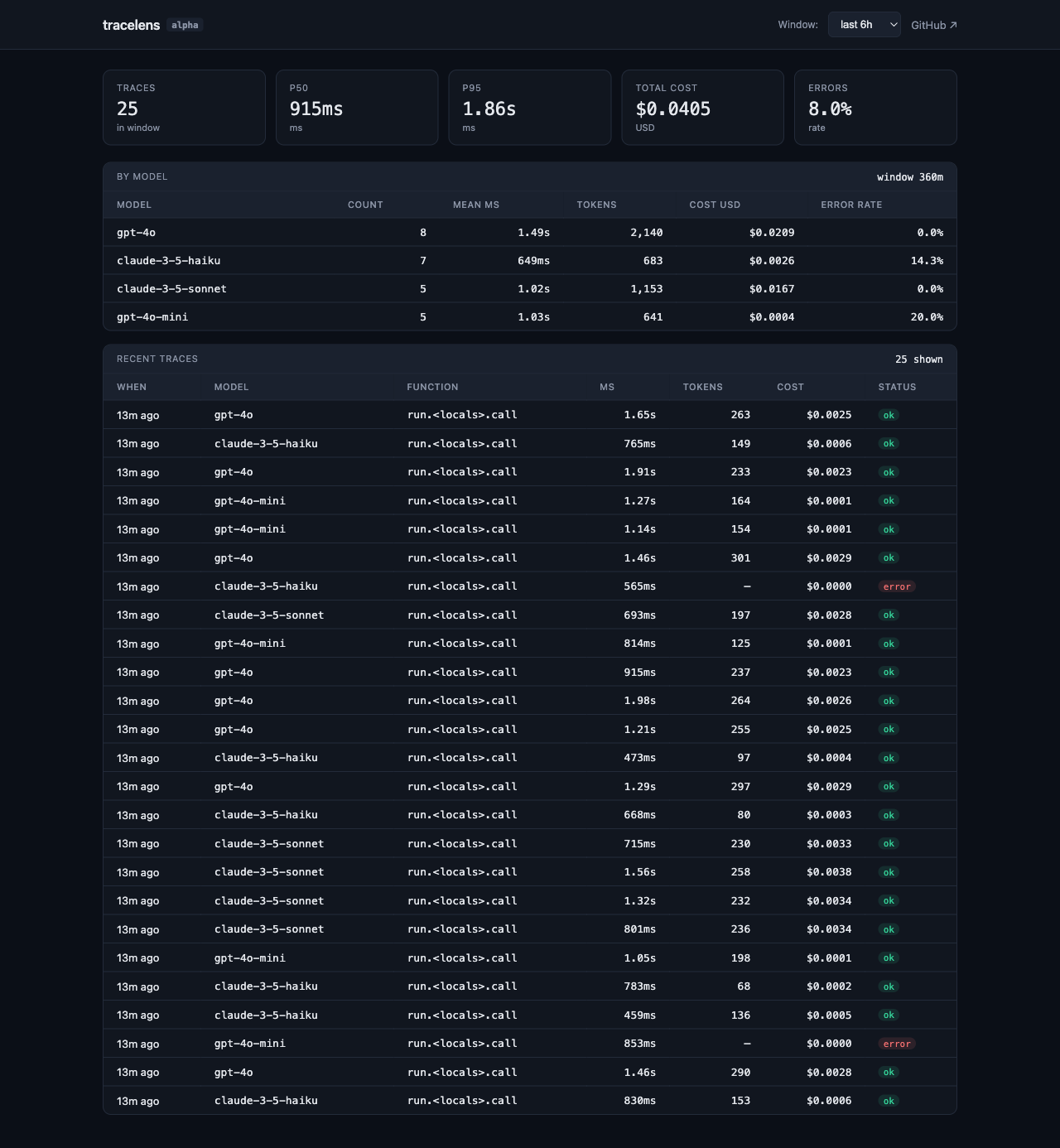Click the 25 shown label

(919, 359)
